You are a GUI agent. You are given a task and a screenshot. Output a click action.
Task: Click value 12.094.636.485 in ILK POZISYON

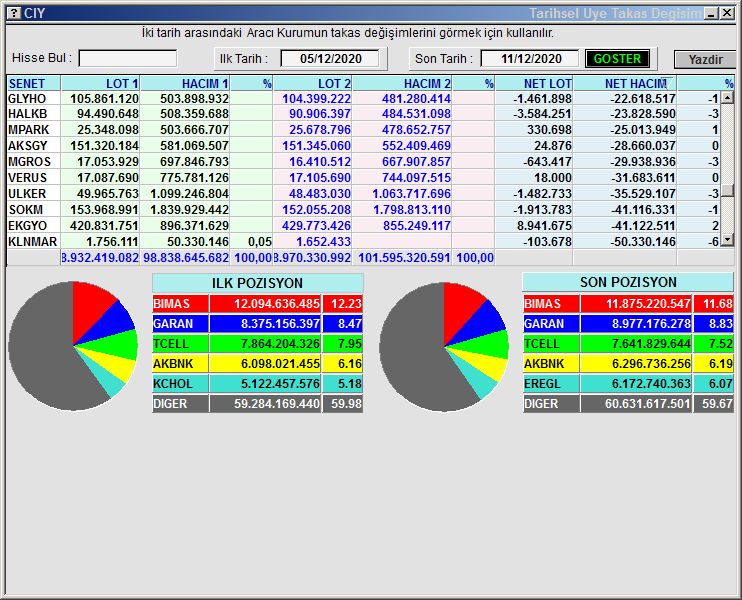point(277,304)
